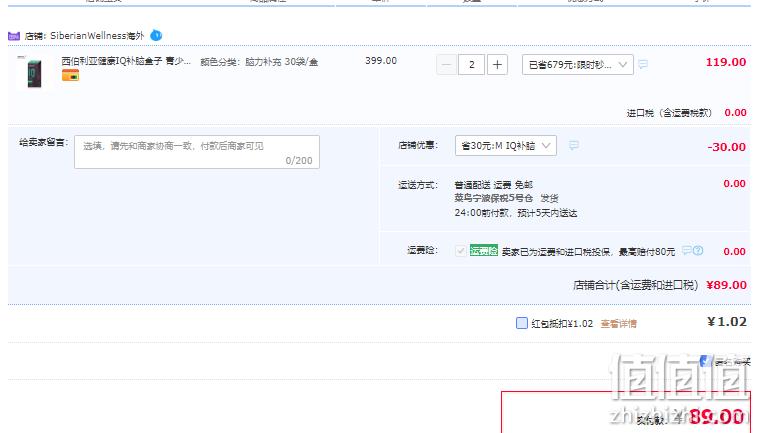The width and height of the screenshot is (759, 433).
Task: Click the comment icon beside the 已省679元 dropdown
Action: pos(643,64)
